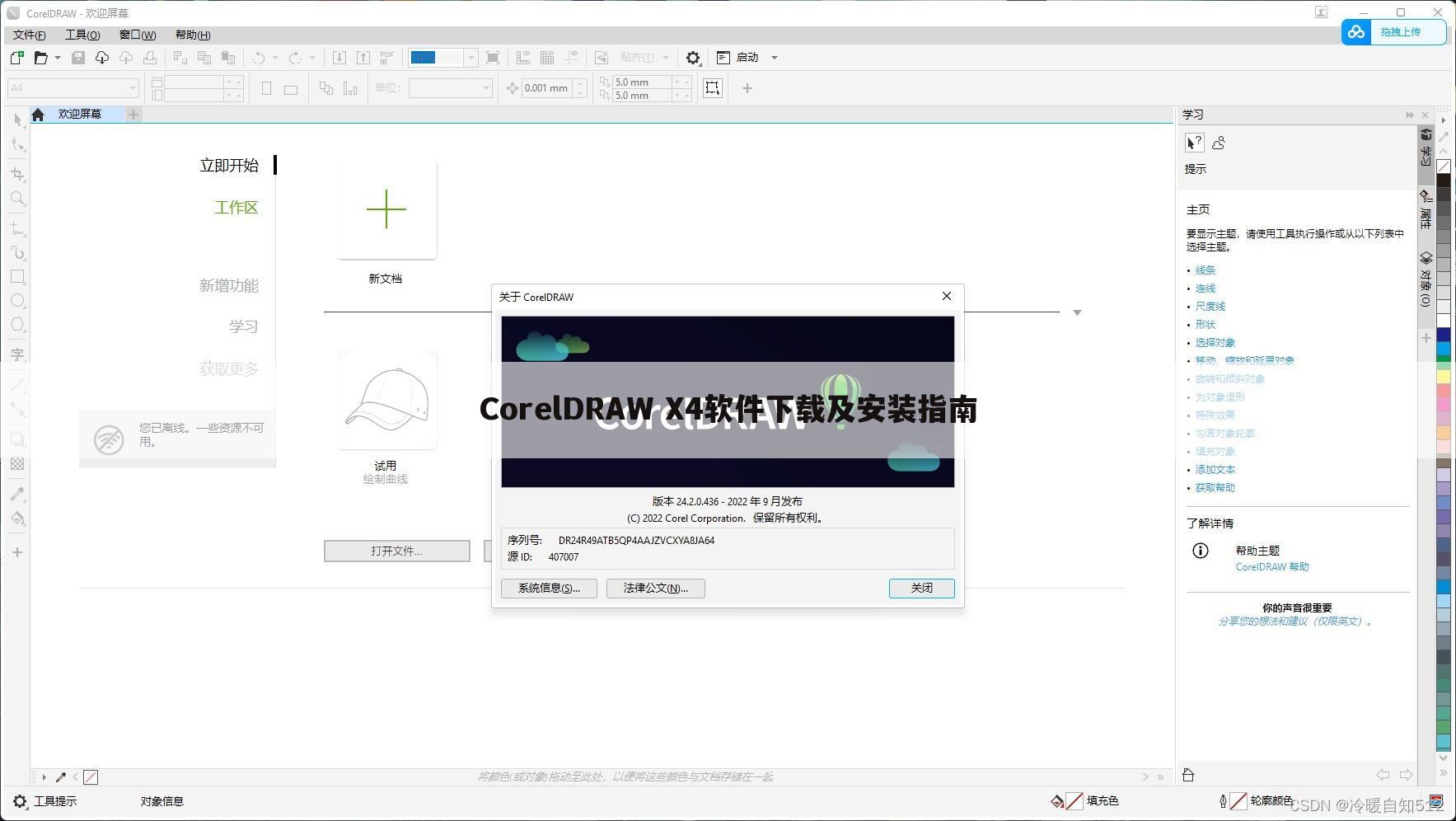Select the Polygon tool in toolbox
Viewport: 1456px width, 821px height.
17,325
